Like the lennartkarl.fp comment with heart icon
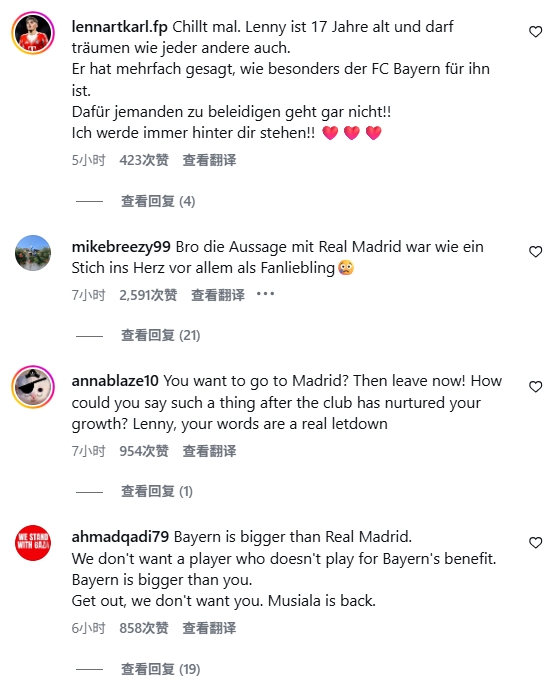This screenshot has width=557, height=687. (x=535, y=32)
